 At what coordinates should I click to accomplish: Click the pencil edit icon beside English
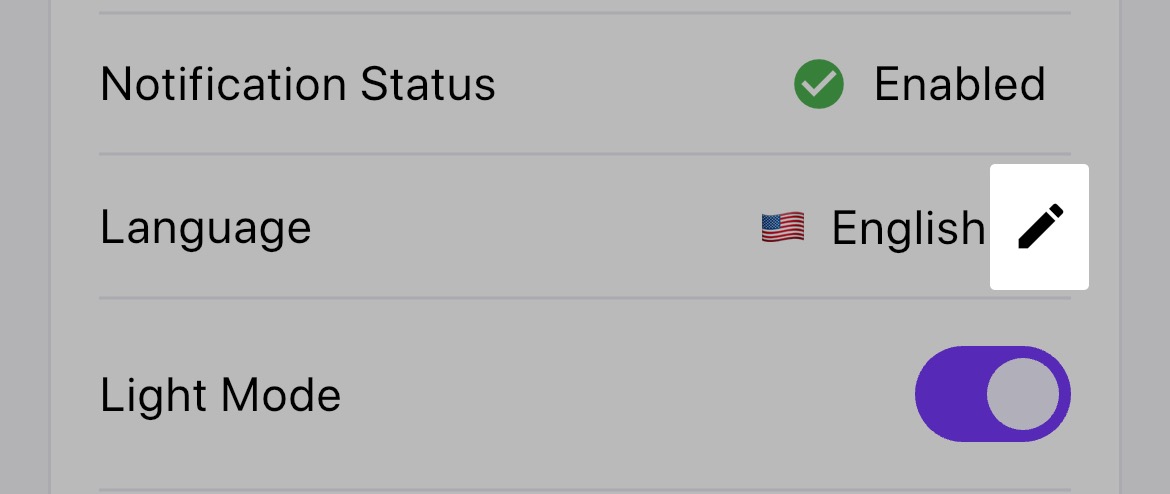click(1040, 227)
